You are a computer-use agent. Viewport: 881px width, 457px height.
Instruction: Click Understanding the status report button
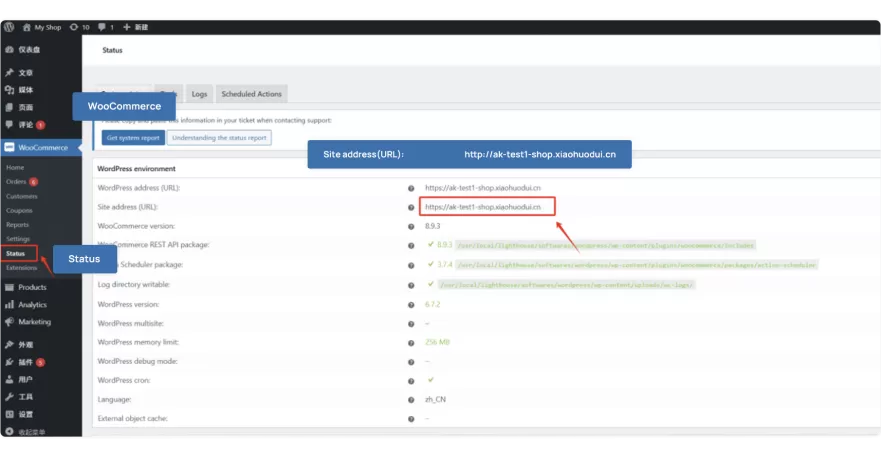coord(219,138)
